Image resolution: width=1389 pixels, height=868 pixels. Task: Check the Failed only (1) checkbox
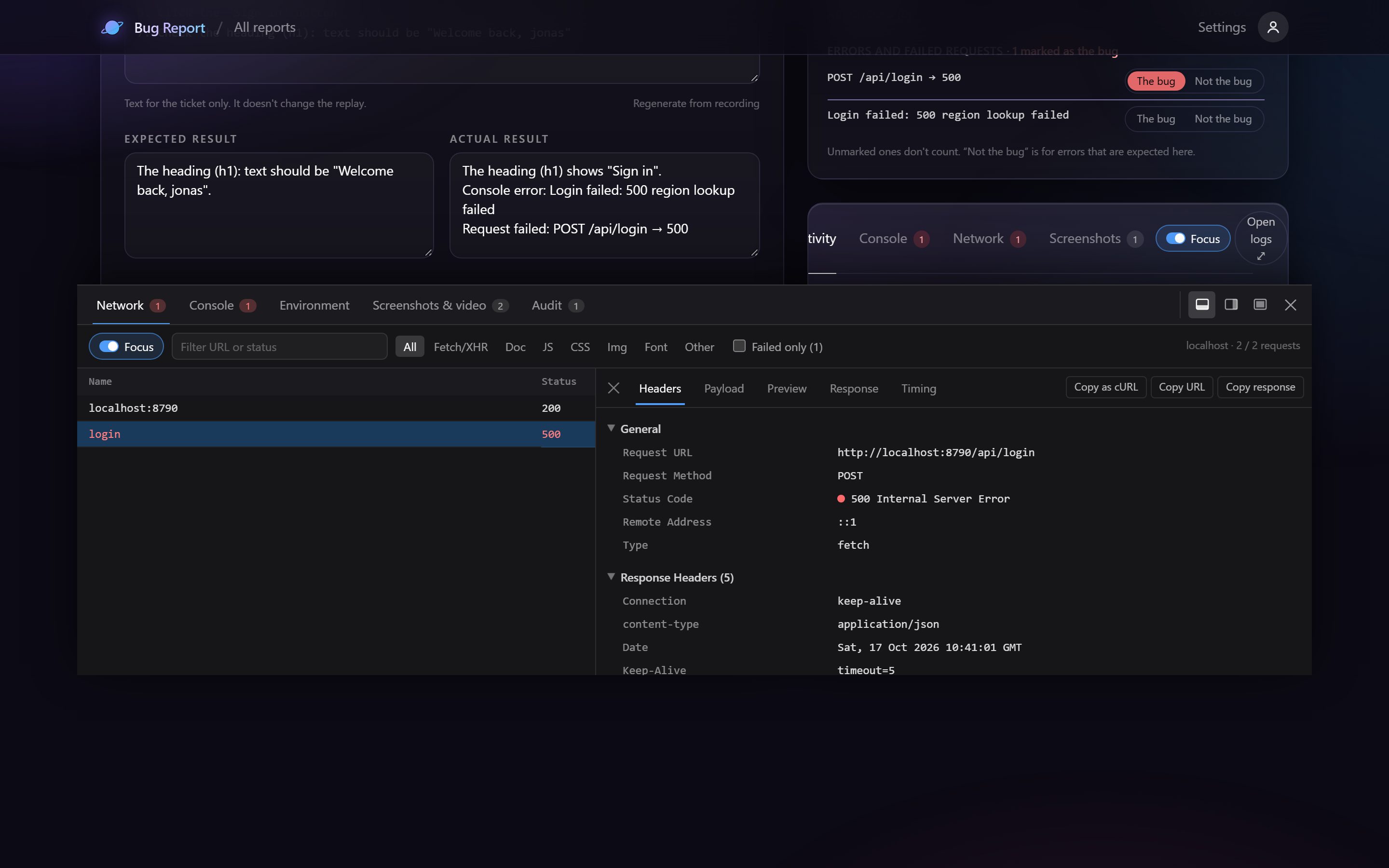(x=739, y=346)
